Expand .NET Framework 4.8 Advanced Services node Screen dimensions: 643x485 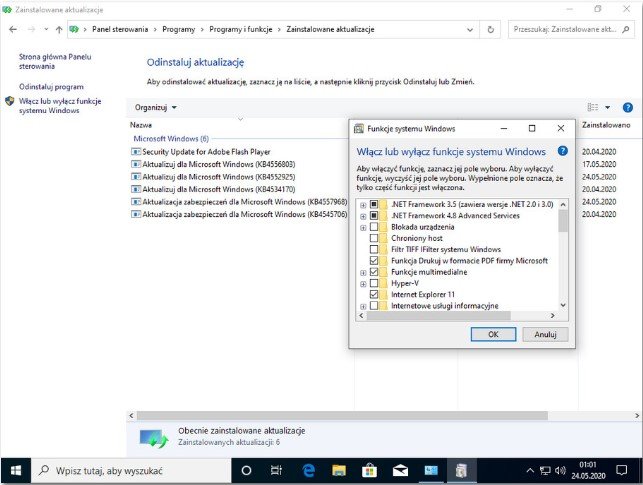[363, 216]
